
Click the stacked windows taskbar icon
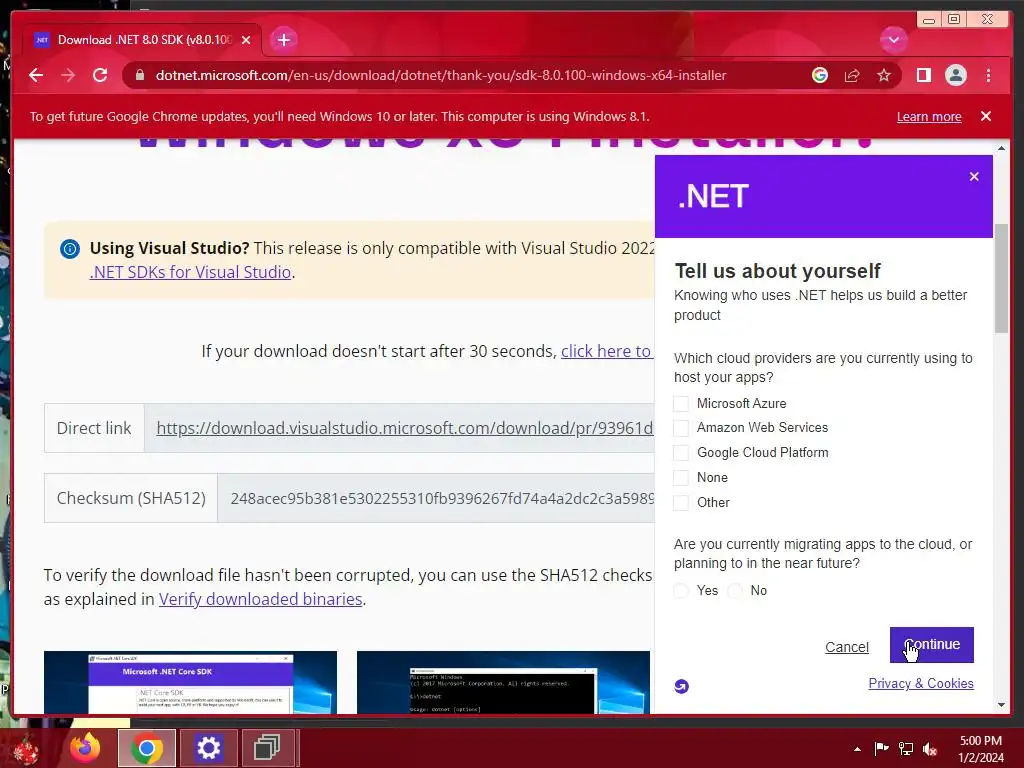click(267, 748)
